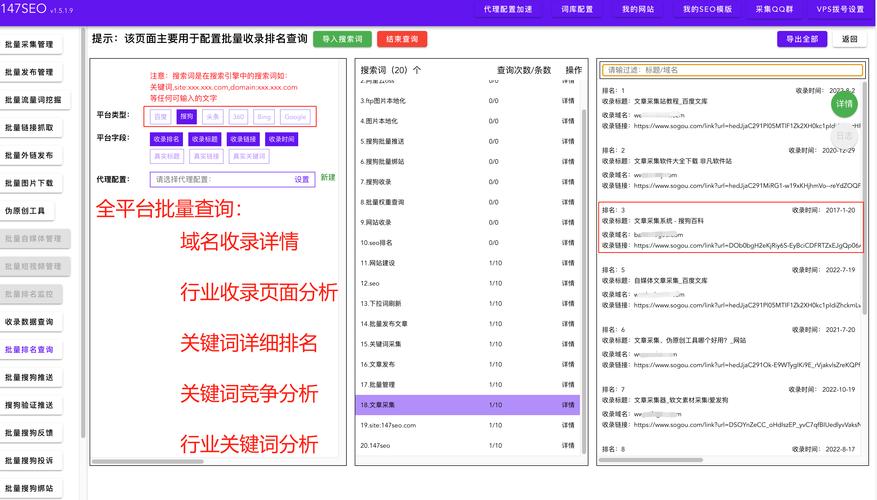Select the 19.site:147seo.com search term row
877x500 pixels.
[468, 425]
